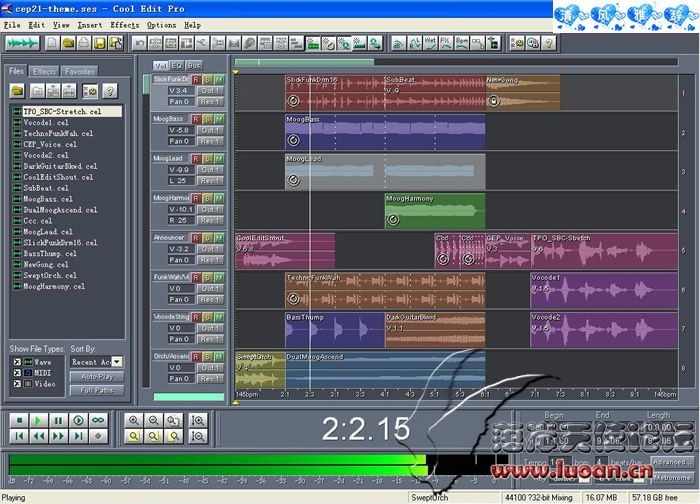Click Out 1 on Orch/Ascend track
The image size is (700, 504).
point(210,368)
